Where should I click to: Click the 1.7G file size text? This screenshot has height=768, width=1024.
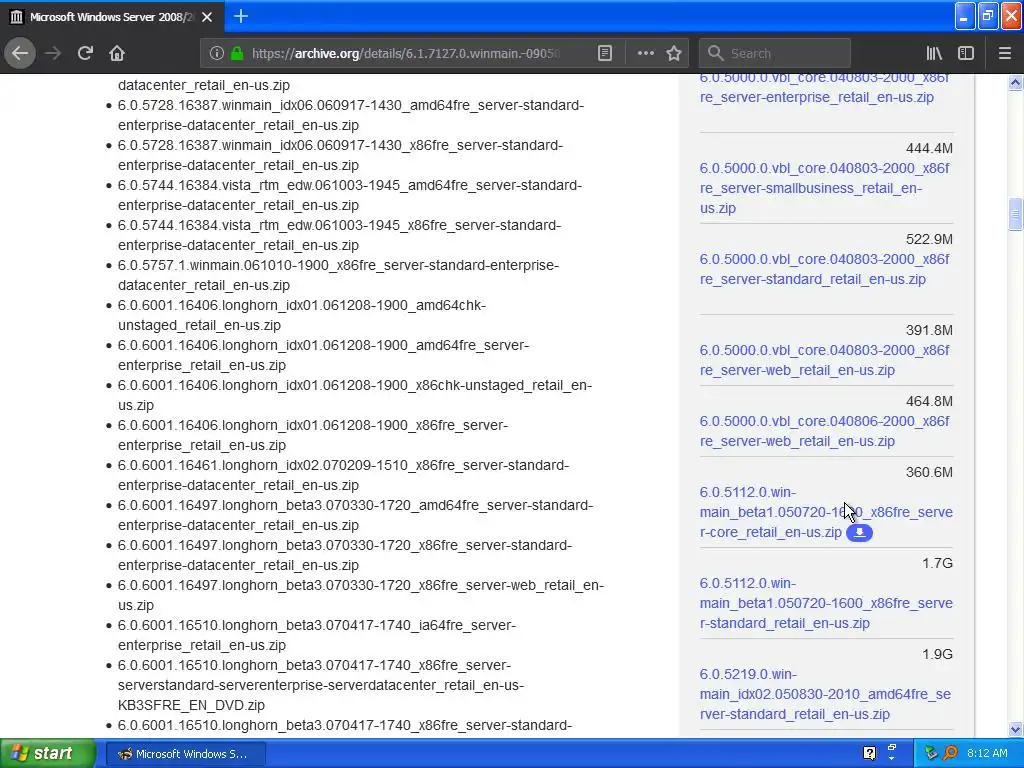(937, 563)
